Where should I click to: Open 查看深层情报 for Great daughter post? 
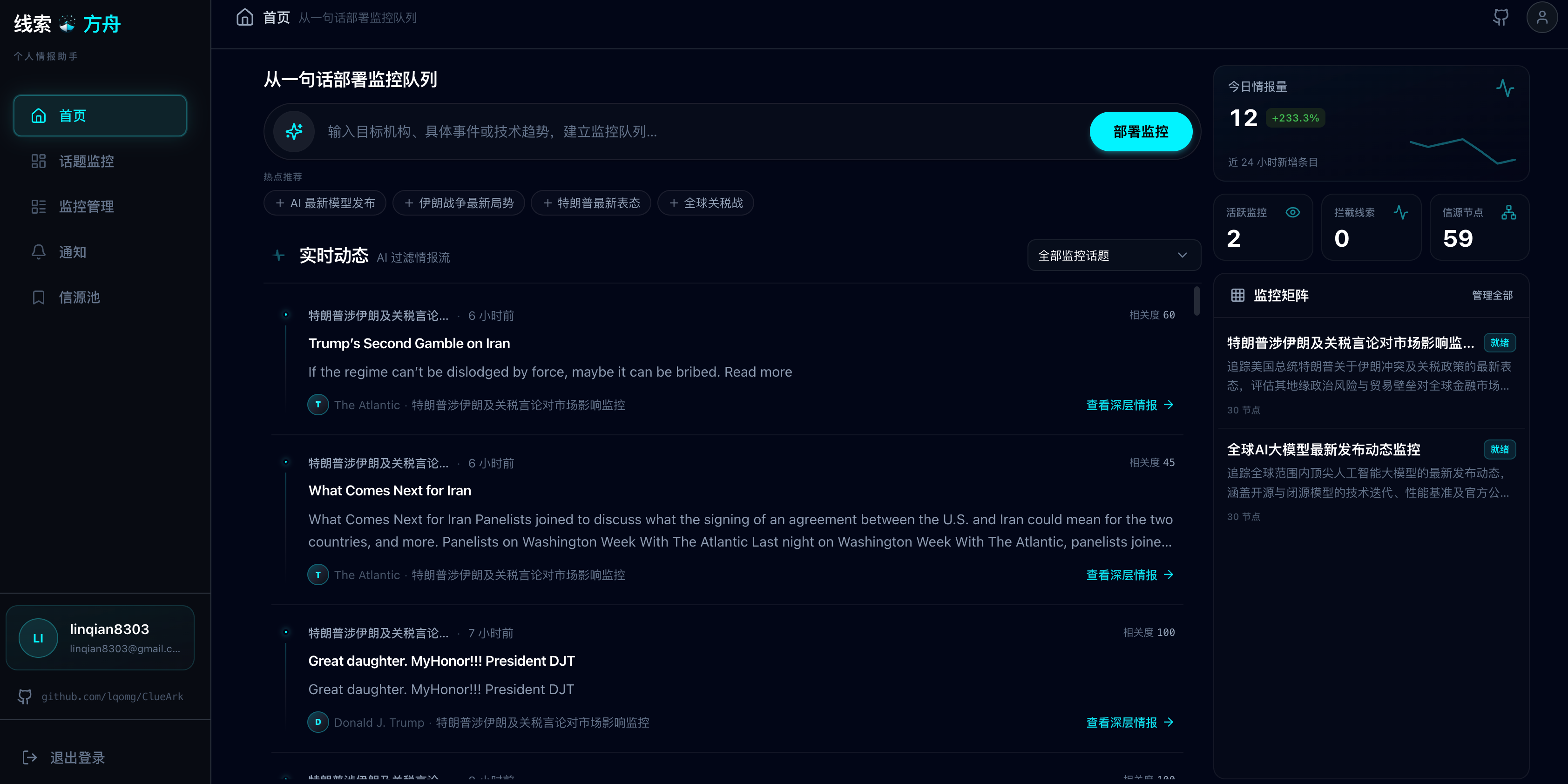pyautogui.click(x=1130, y=722)
